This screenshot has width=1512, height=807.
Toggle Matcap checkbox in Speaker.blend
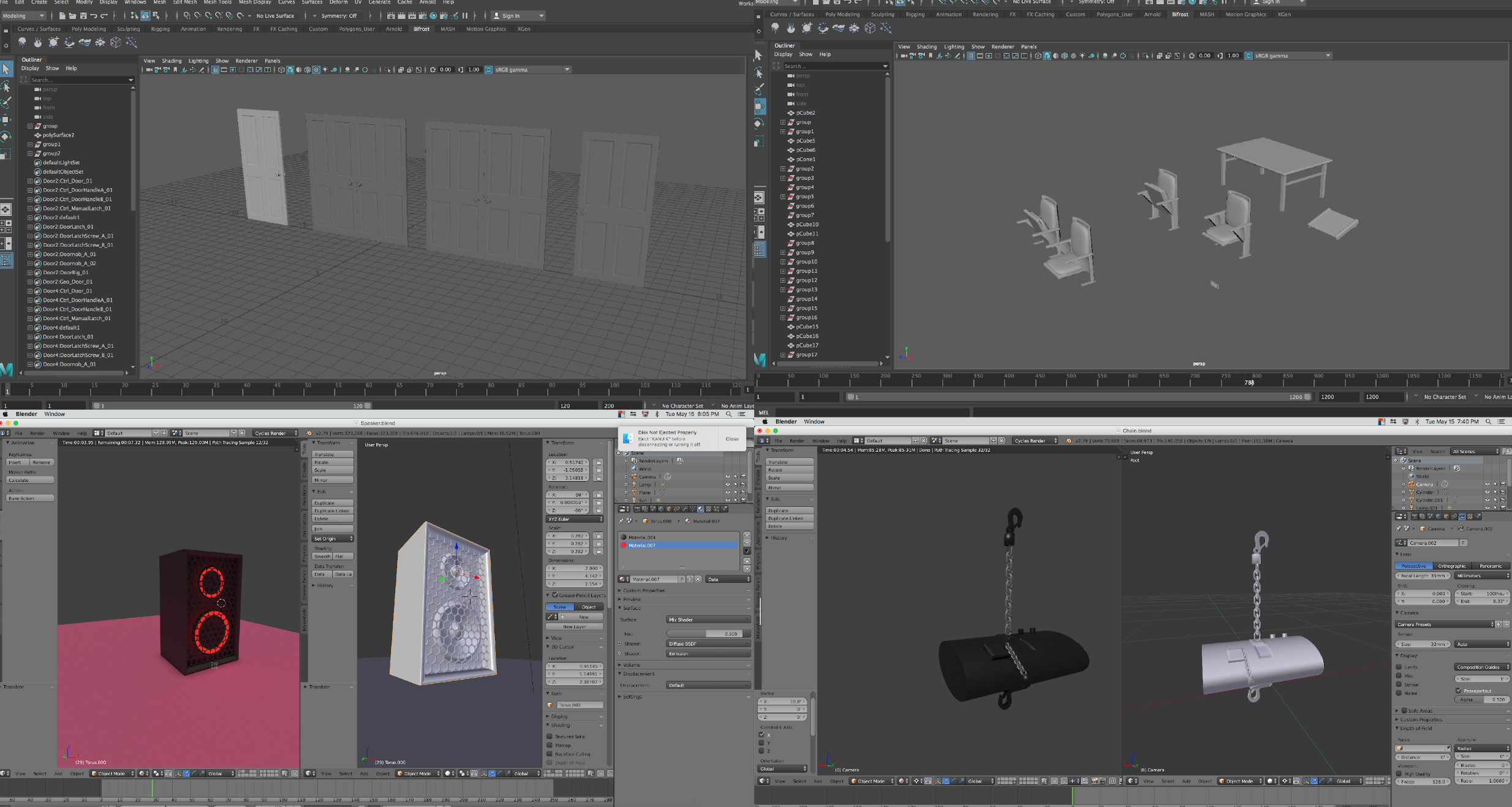pos(550,745)
